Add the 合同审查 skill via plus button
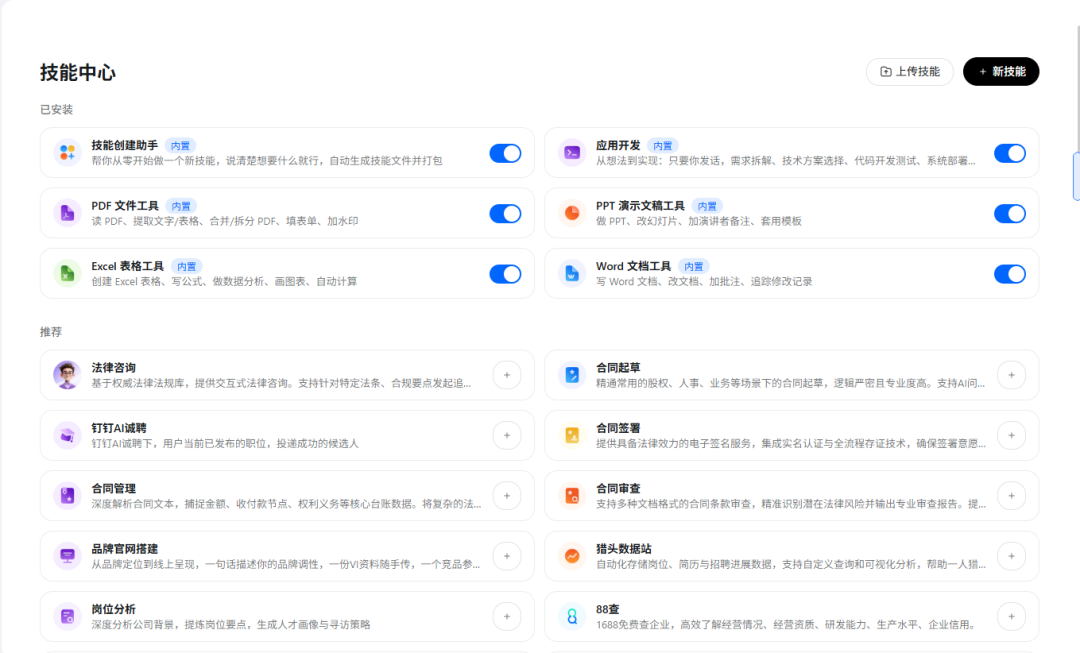 coord(1011,496)
